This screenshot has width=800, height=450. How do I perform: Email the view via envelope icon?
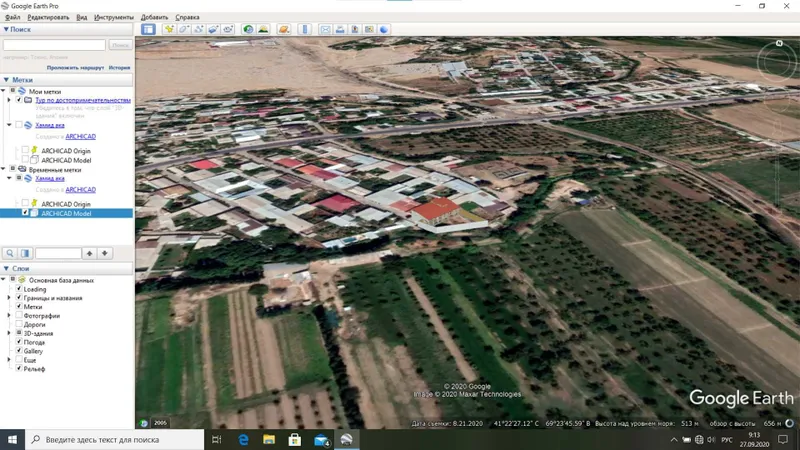[x=325, y=29]
